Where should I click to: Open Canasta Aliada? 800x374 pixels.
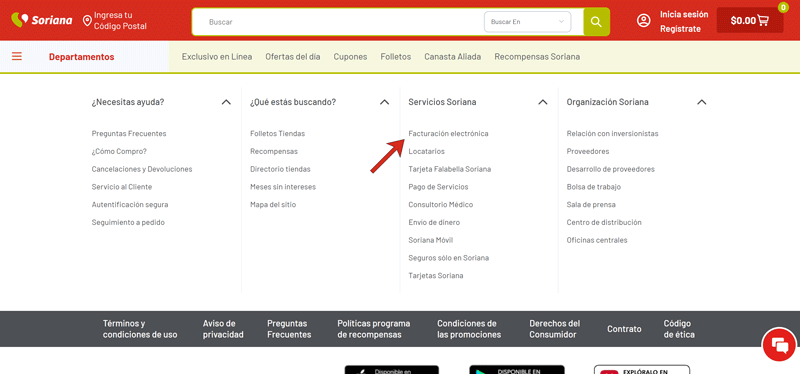click(453, 57)
